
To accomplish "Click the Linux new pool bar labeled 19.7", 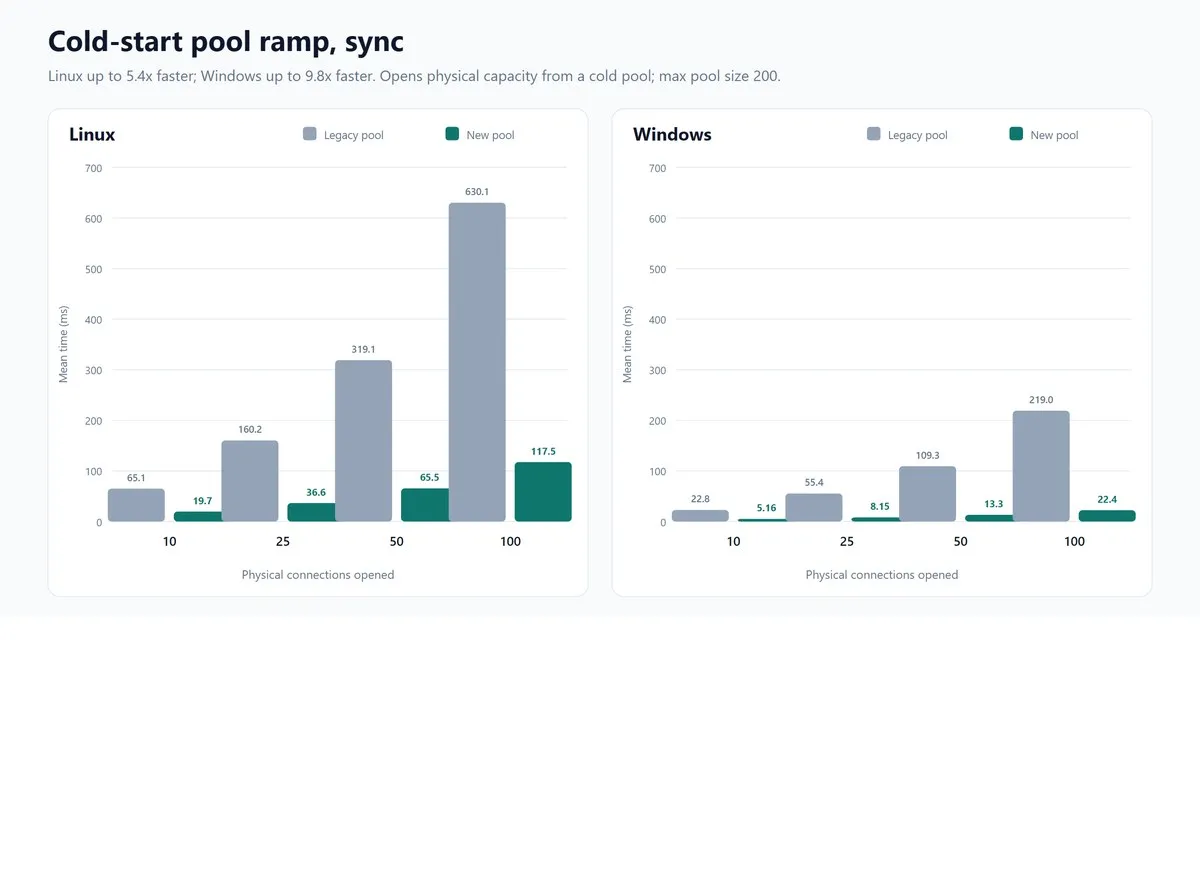I will (x=198, y=516).
